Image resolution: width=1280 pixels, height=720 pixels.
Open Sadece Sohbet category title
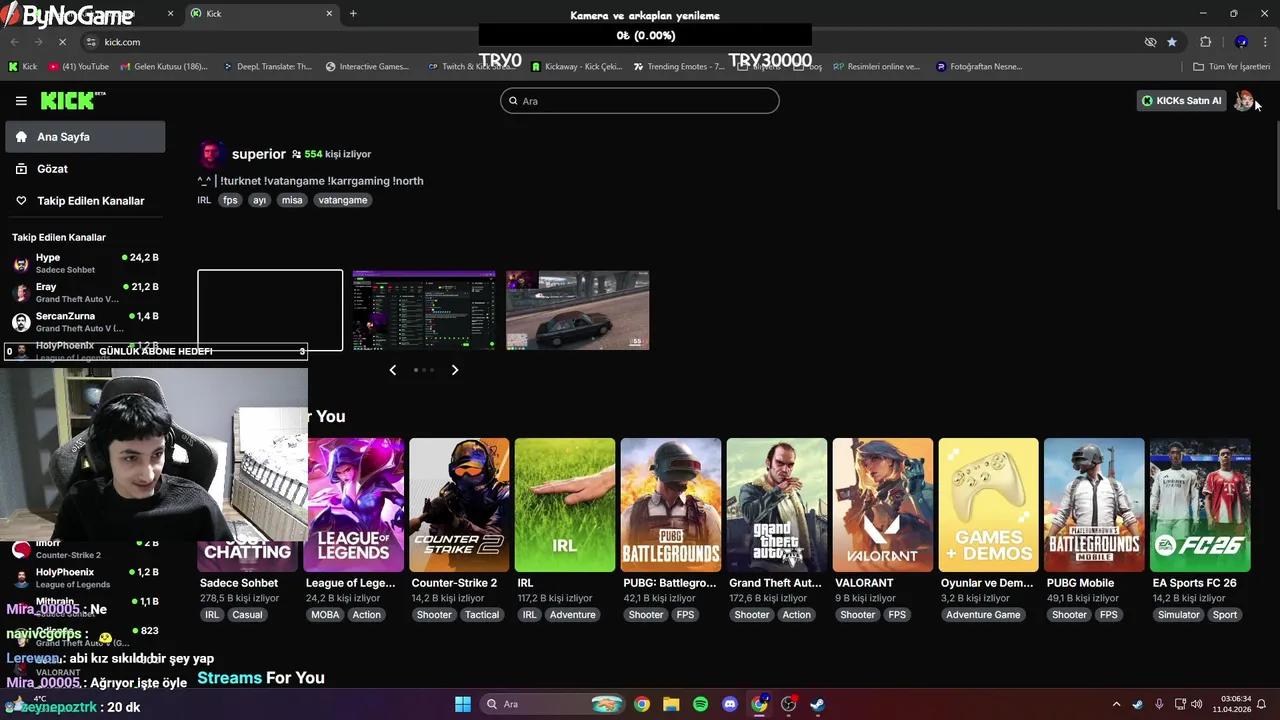point(239,583)
